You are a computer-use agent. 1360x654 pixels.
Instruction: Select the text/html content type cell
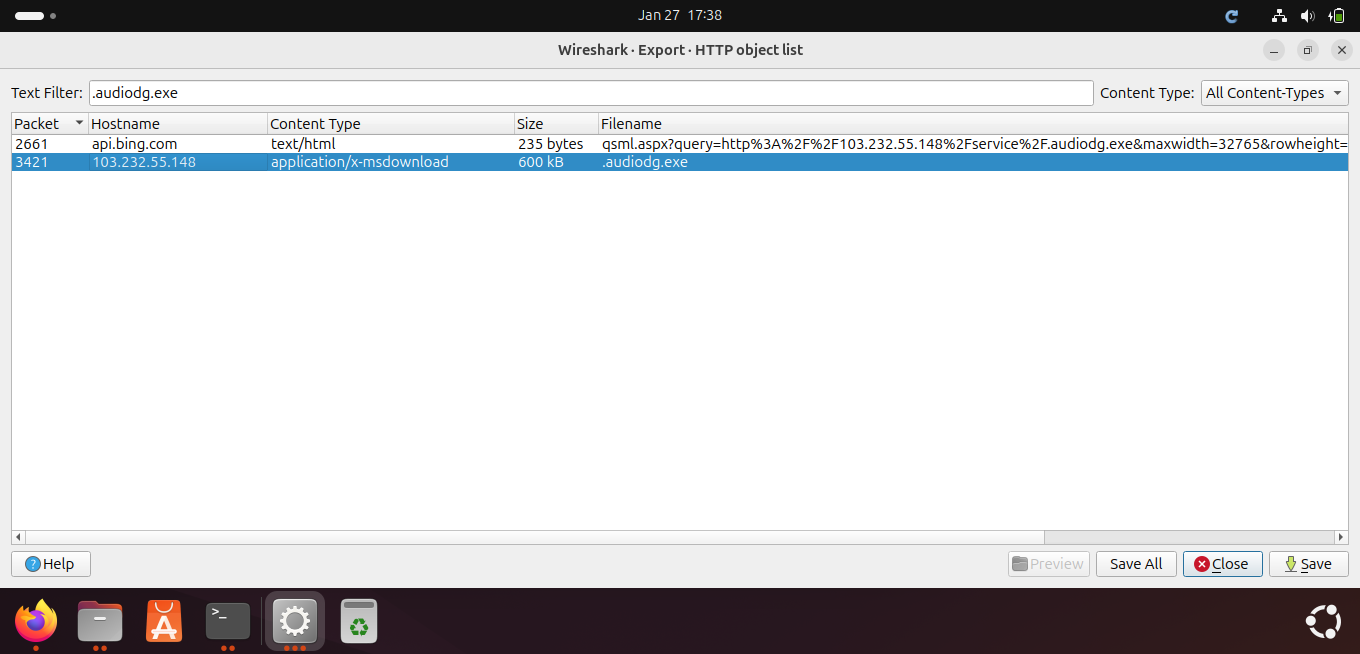(x=390, y=144)
